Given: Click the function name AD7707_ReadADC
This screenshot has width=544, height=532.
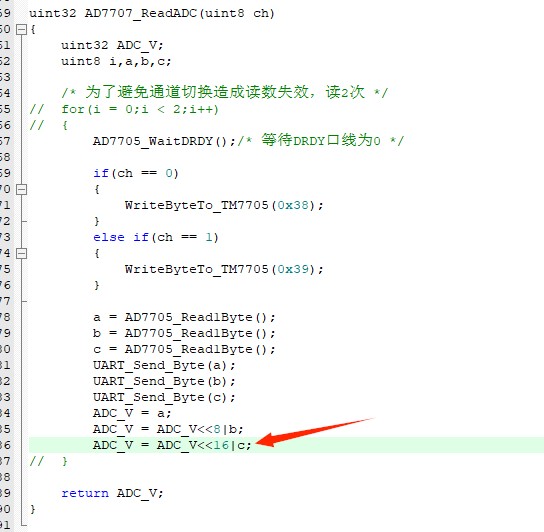Looking at the screenshot, I should [x=141, y=14].
